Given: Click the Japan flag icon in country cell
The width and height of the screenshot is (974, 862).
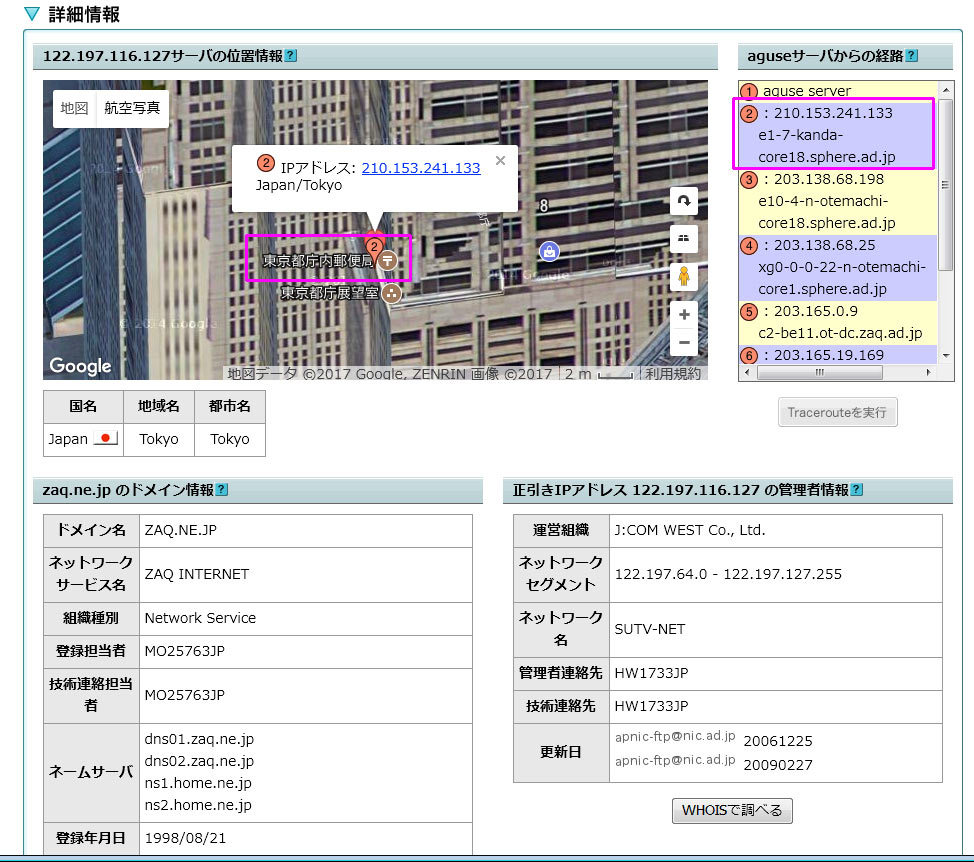Looking at the screenshot, I should click(105, 438).
